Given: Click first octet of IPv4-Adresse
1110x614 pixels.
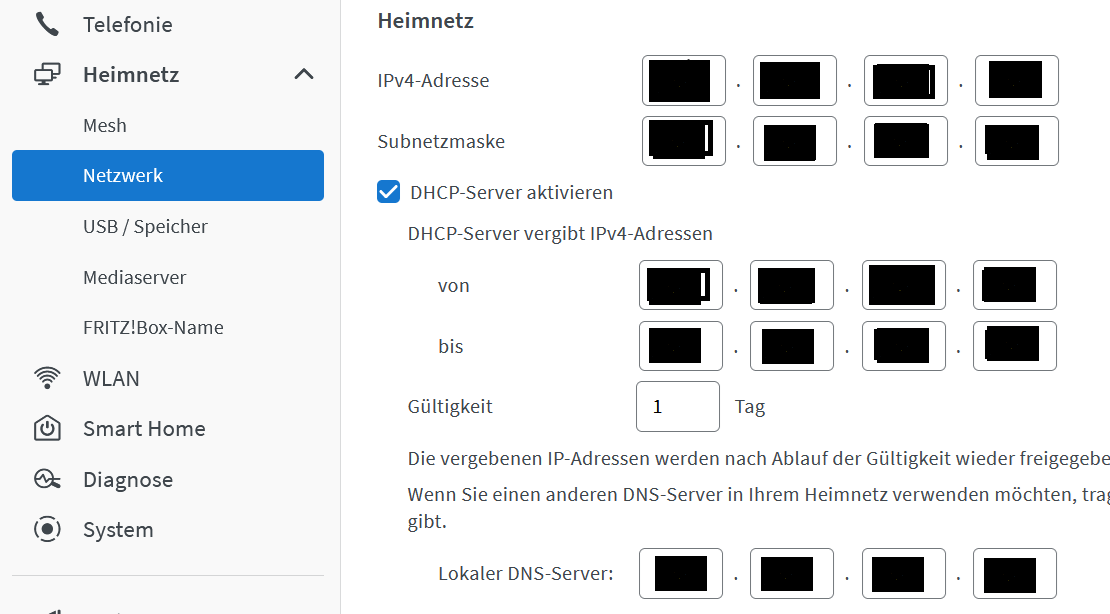Looking at the screenshot, I should click(683, 81).
